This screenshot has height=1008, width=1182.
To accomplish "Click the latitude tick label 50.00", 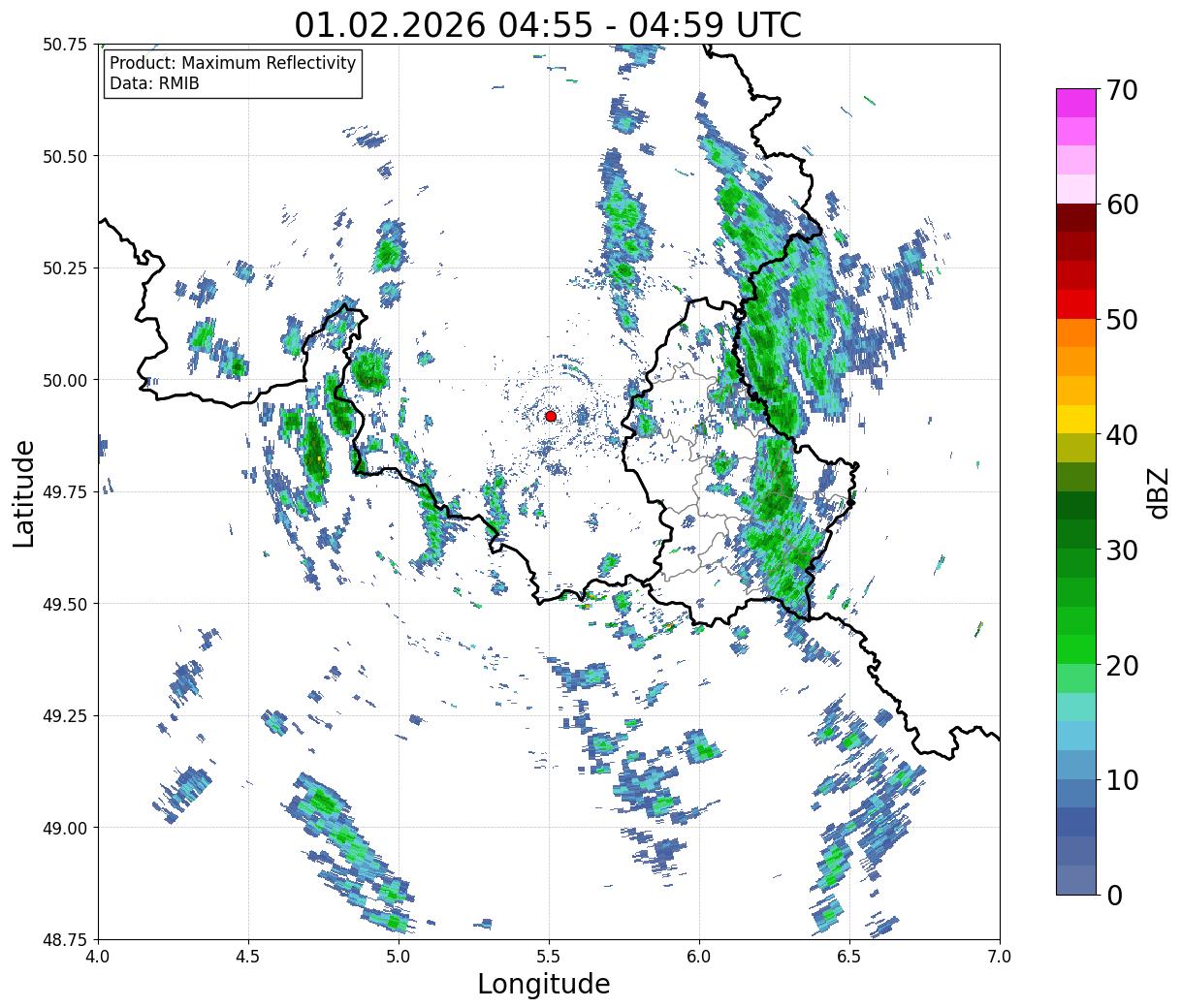I will click(66, 380).
